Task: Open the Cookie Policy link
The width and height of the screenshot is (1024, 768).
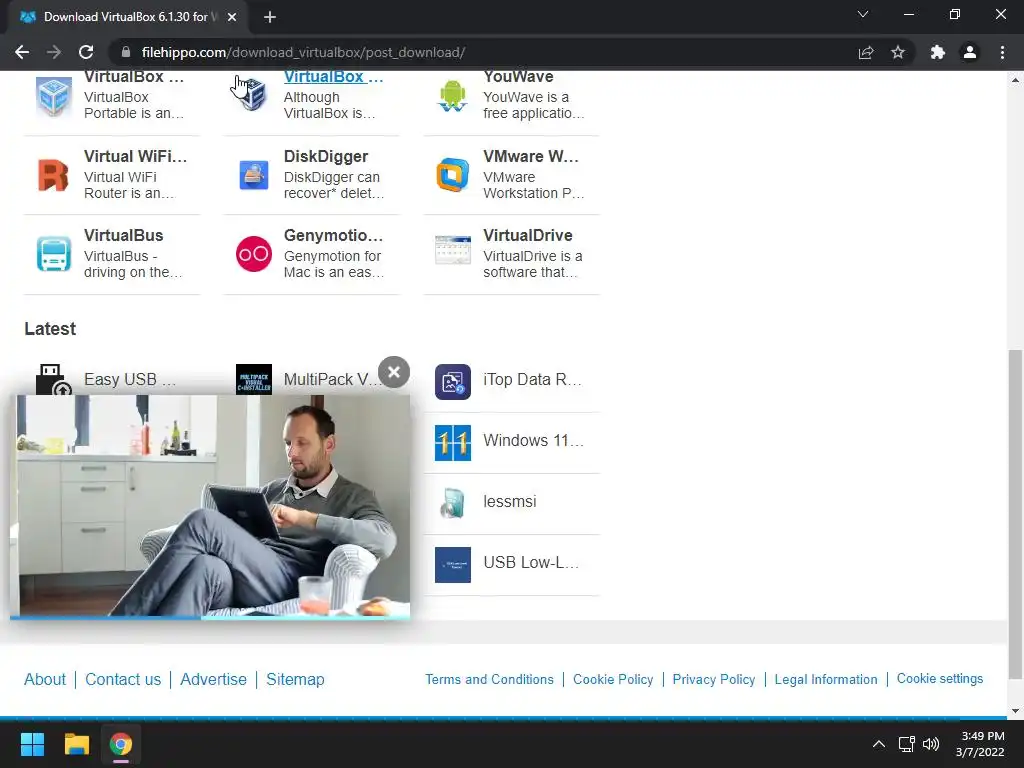Action: [x=613, y=679]
